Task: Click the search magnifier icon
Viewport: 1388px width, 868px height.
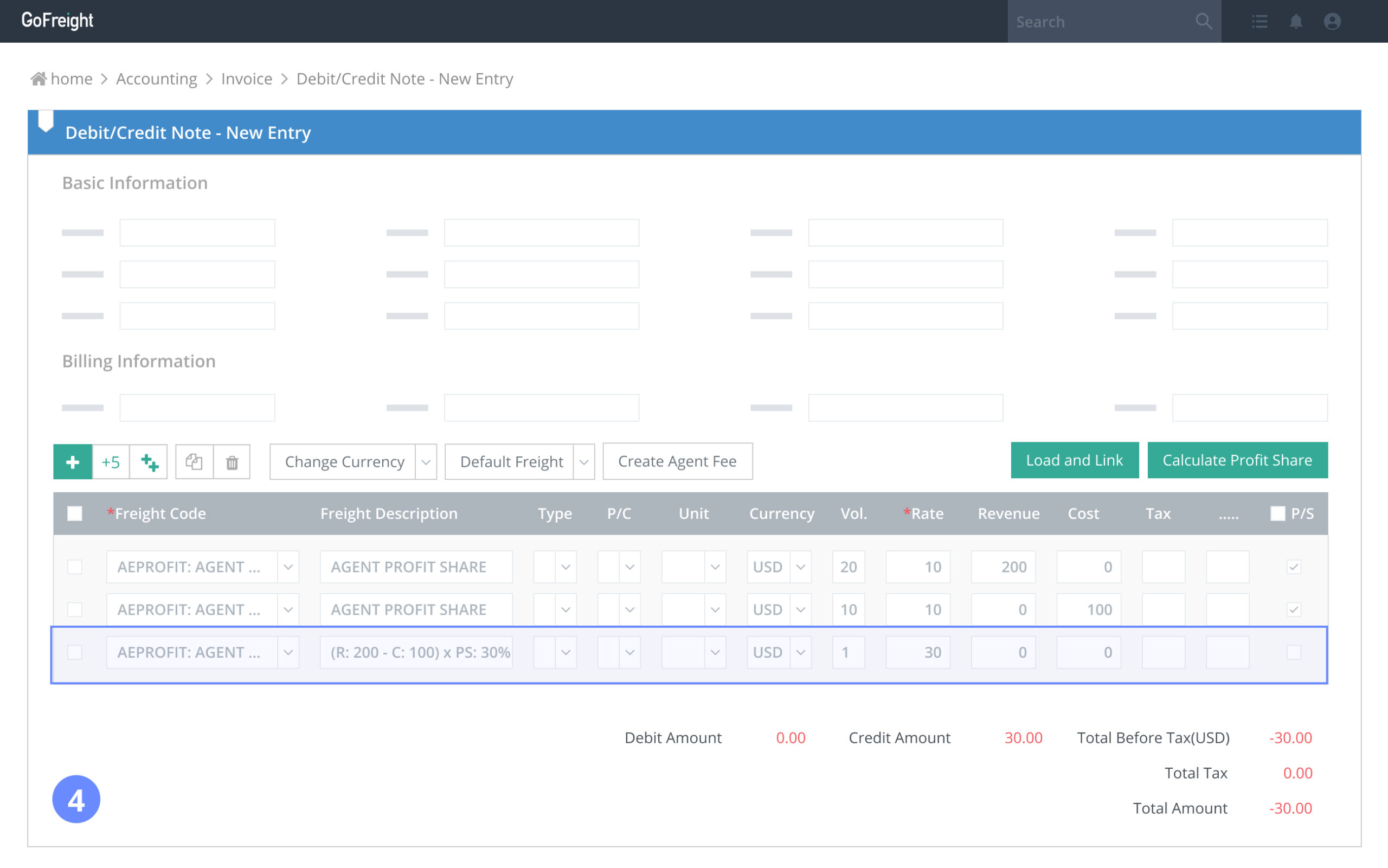Action: [x=1204, y=21]
